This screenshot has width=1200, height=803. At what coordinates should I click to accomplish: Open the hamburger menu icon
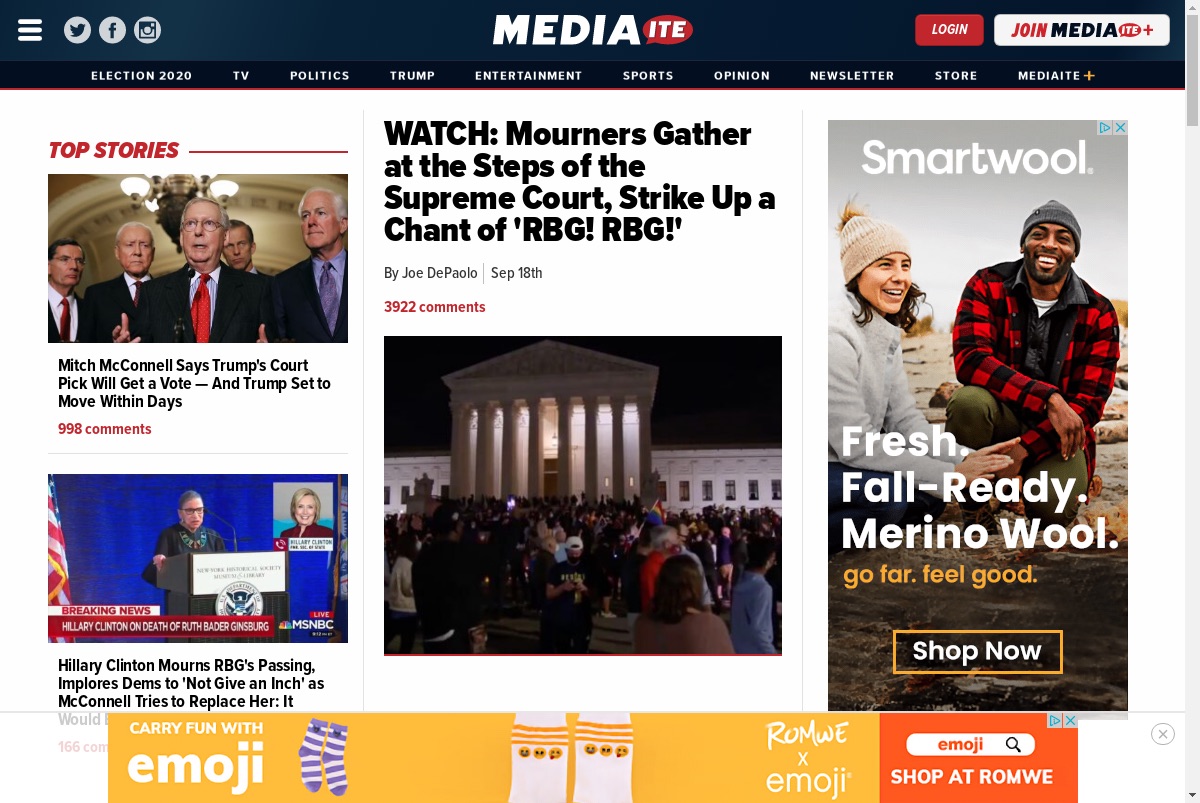(30, 30)
